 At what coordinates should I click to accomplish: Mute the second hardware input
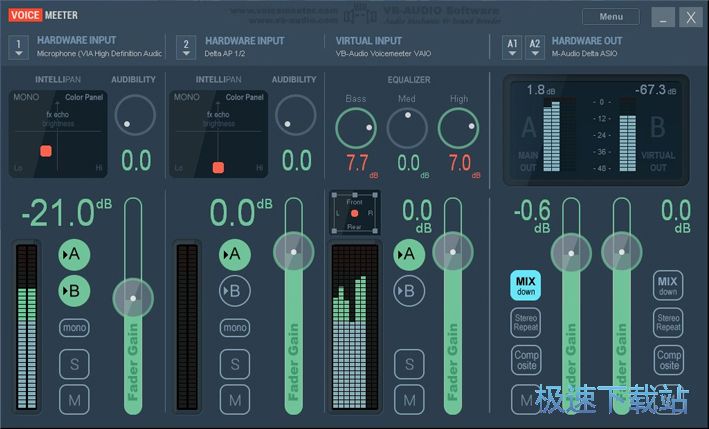point(234,400)
